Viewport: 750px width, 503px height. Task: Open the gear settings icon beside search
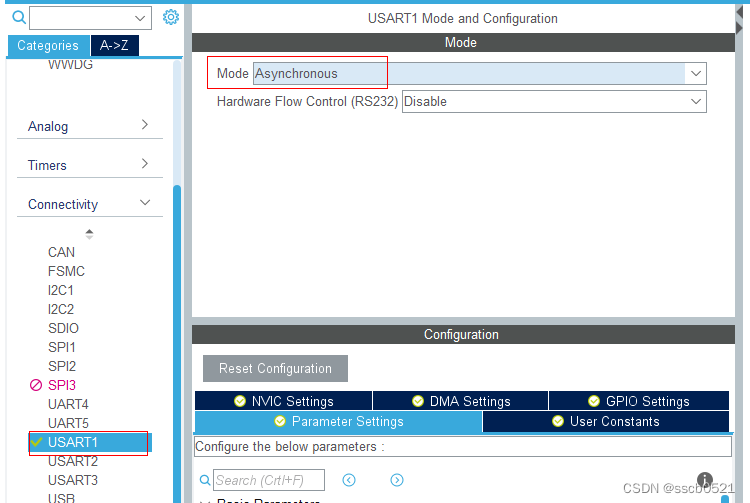coord(171,17)
